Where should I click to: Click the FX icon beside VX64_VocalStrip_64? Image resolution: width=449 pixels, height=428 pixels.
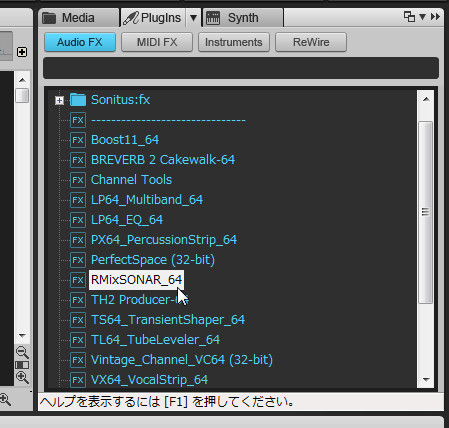78,380
